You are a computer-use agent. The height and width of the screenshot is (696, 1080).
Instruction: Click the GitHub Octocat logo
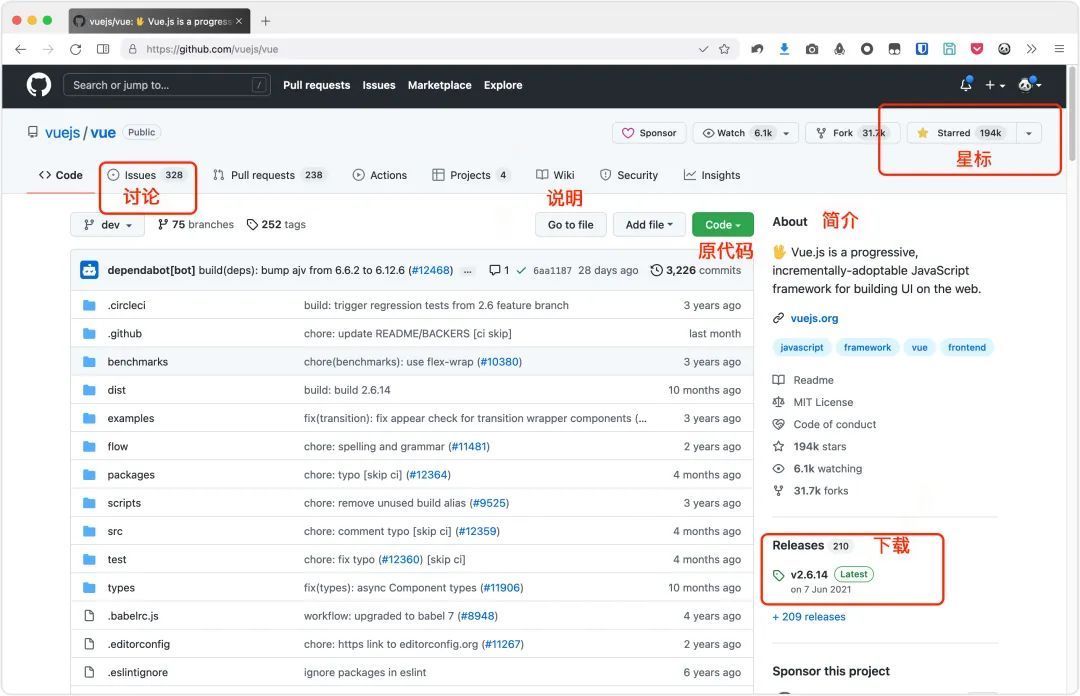(x=39, y=85)
